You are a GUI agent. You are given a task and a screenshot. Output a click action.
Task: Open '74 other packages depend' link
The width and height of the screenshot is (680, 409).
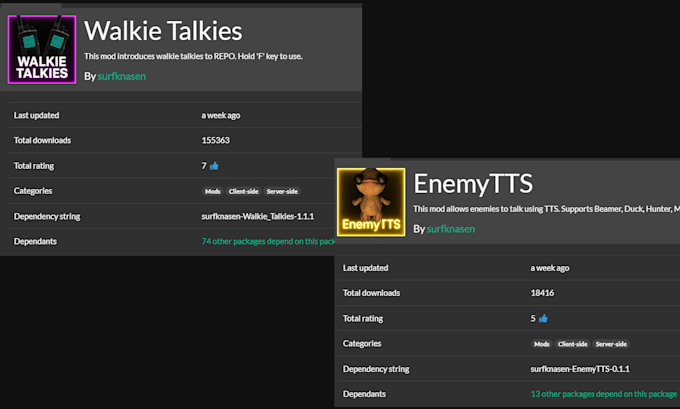click(x=268, y=242)
